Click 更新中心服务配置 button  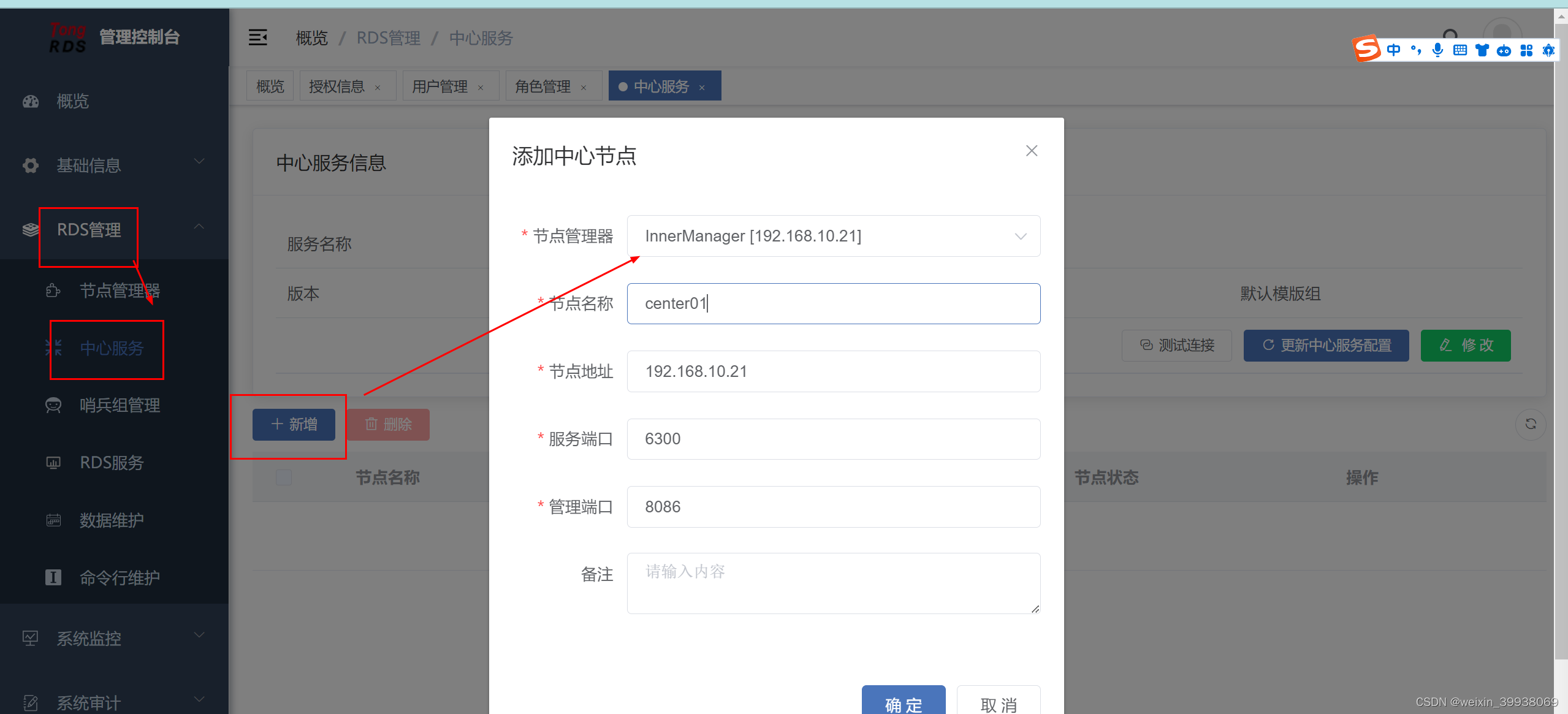[x=1326, y=346]
